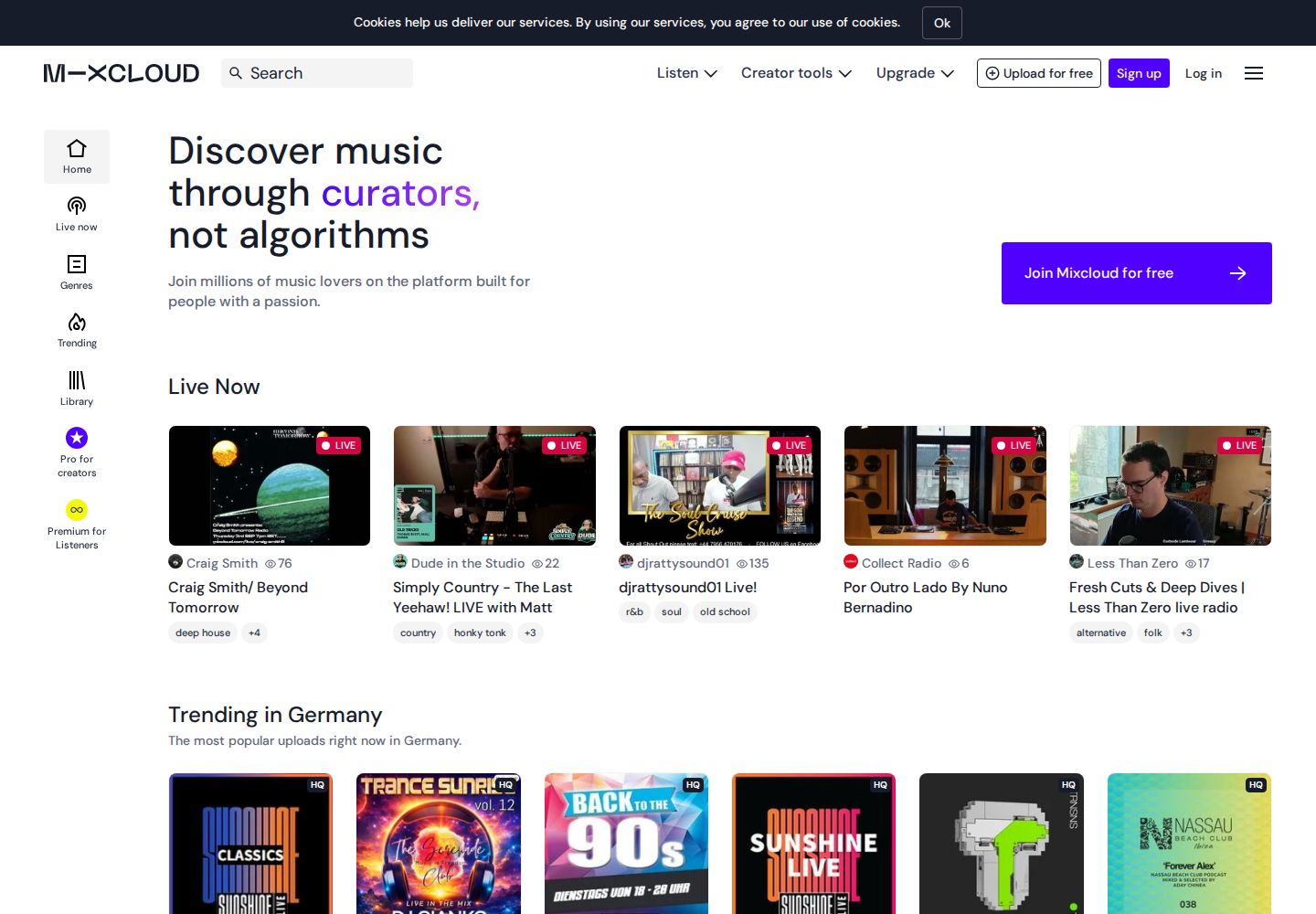Open Trending in sidebar
1316x914 pixels.
[x=77, y=330]
